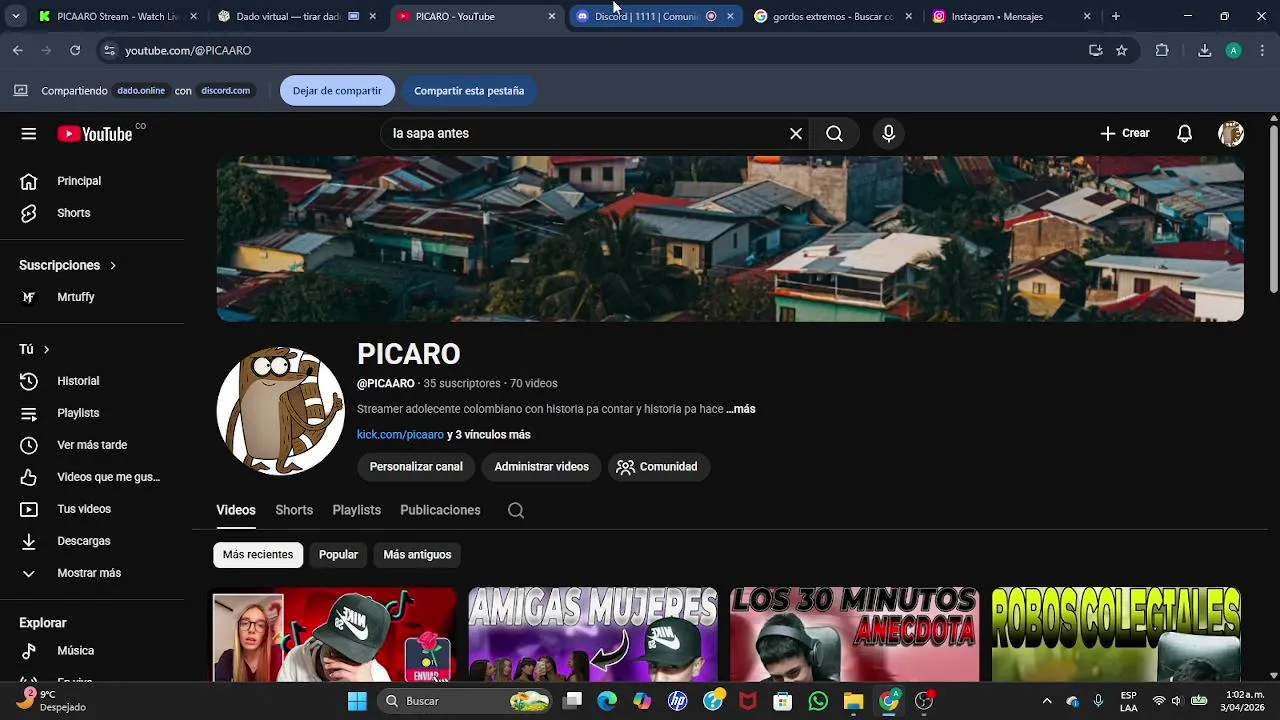This screenshot has width=1280, height=720.
Task: Clear the search box text with X
Action: (796, 134)
